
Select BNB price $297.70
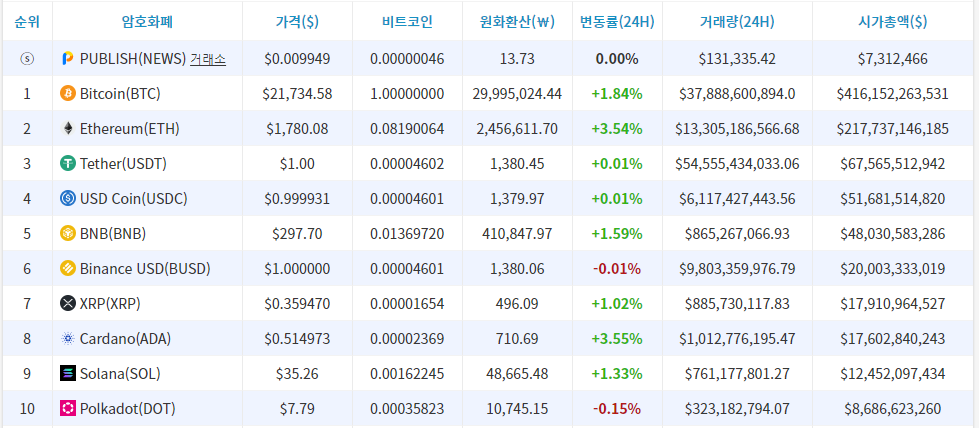[297, 234]
